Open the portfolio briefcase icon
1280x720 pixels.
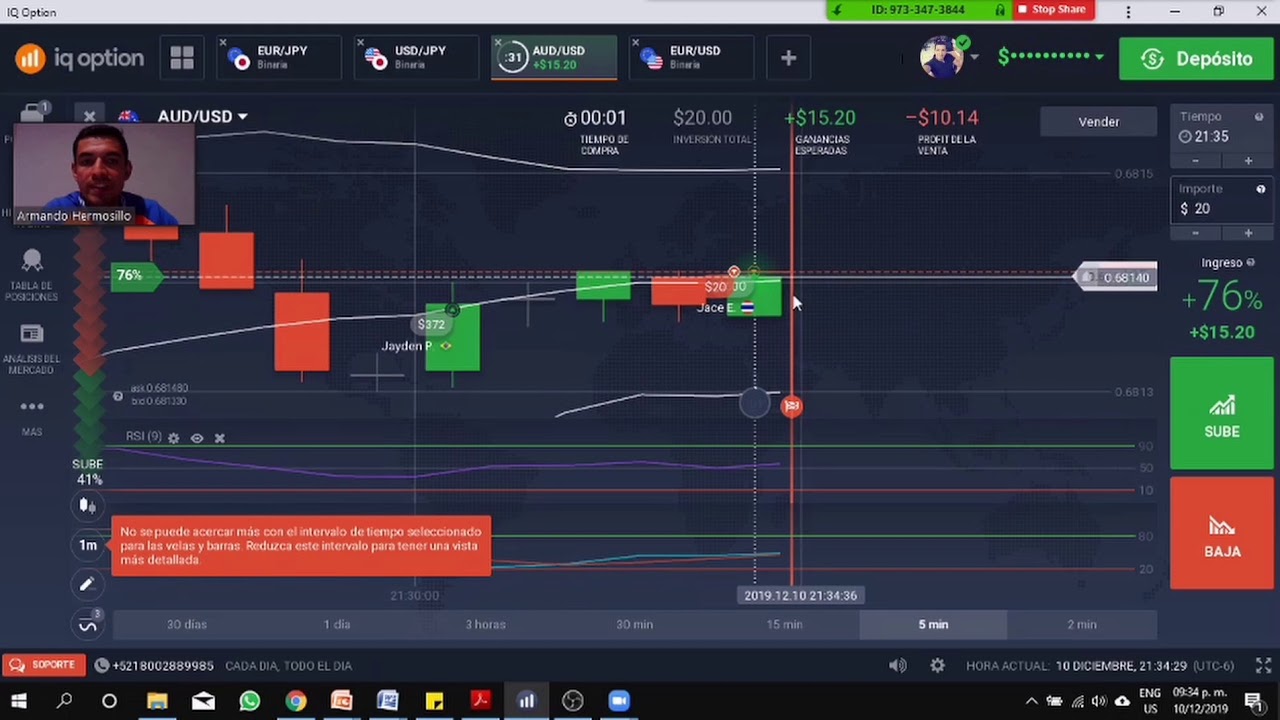tap(32, 111)
